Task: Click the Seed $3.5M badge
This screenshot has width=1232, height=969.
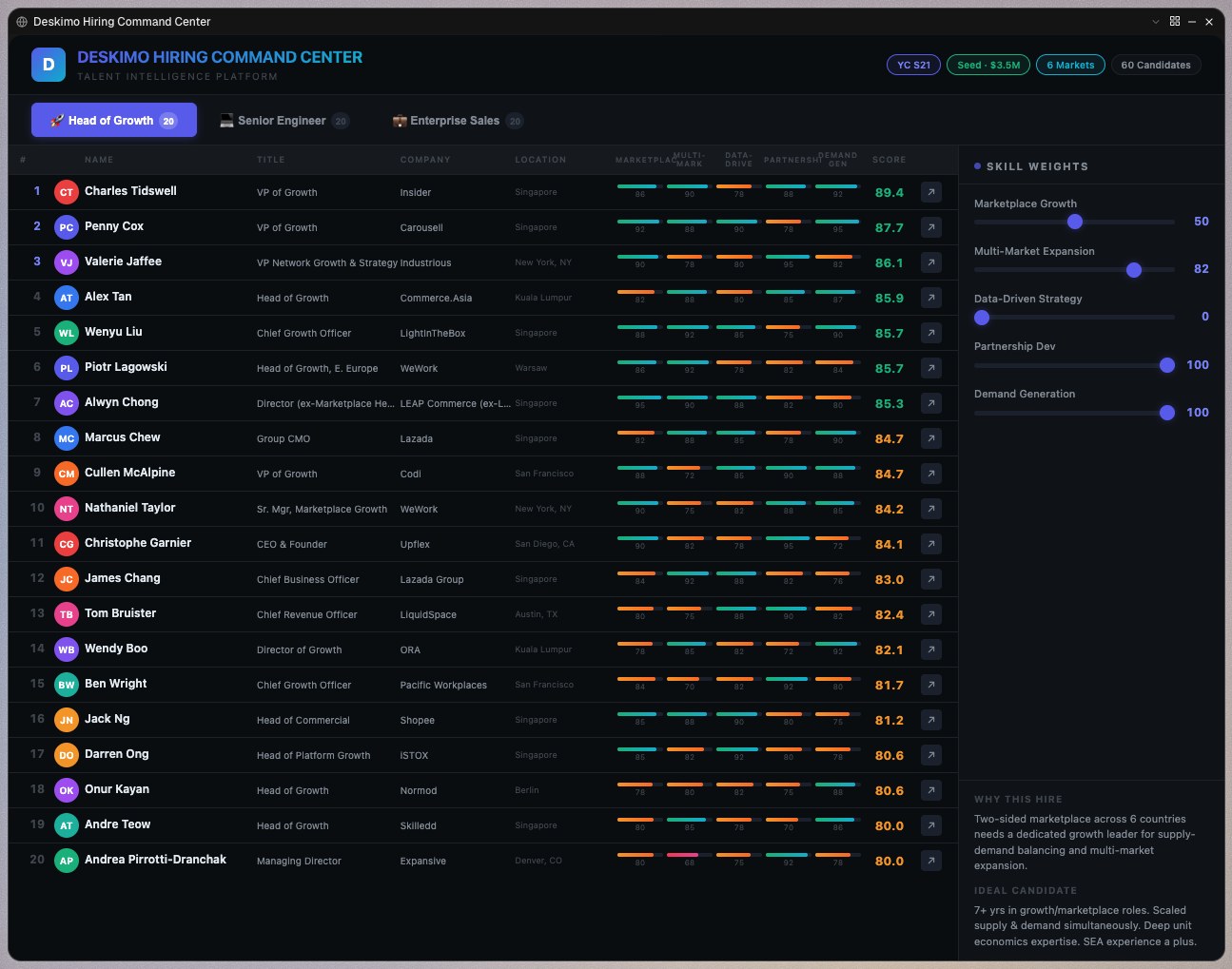Action: (x=988, y=65)
